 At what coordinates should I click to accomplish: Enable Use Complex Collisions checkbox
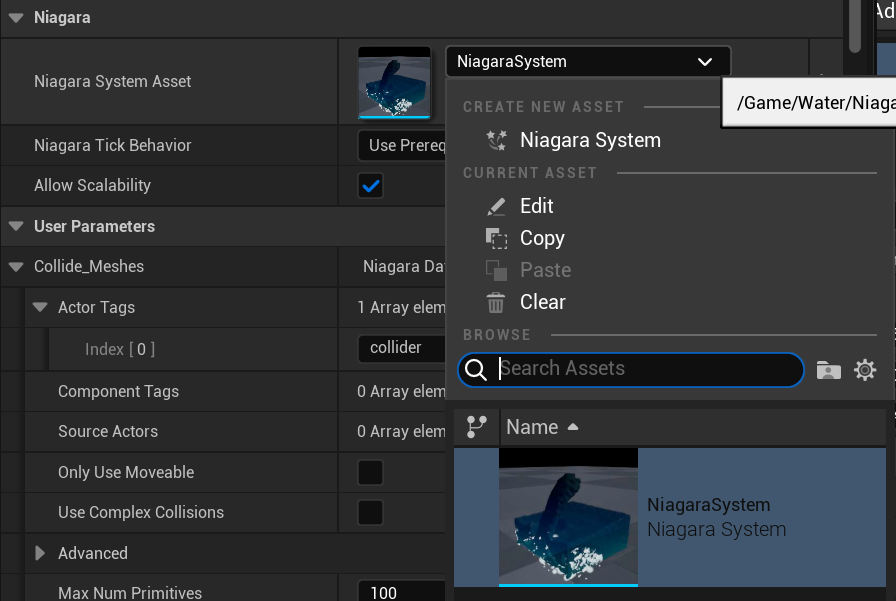coord(370,512)
